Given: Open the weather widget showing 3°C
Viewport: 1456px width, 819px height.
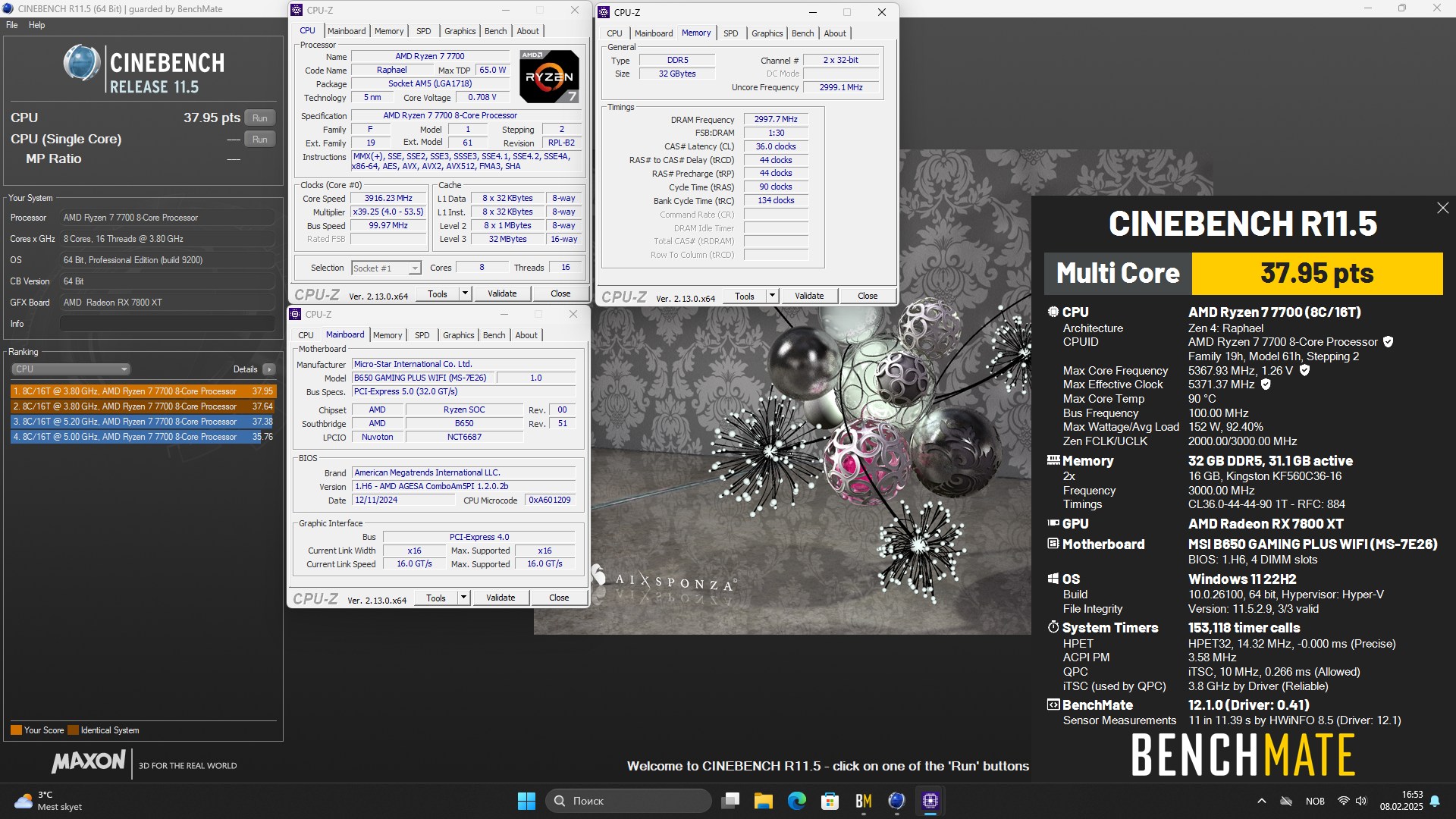Looking at the screenshot, I should 48,801.
